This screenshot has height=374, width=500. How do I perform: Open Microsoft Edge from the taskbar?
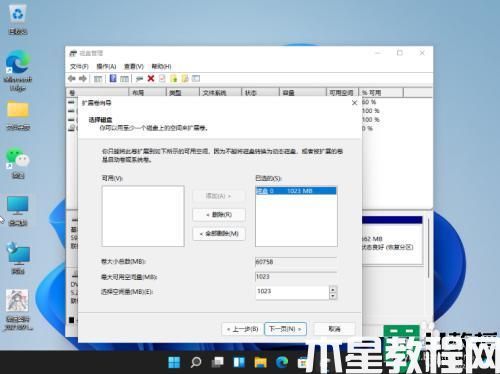point(282,362)
